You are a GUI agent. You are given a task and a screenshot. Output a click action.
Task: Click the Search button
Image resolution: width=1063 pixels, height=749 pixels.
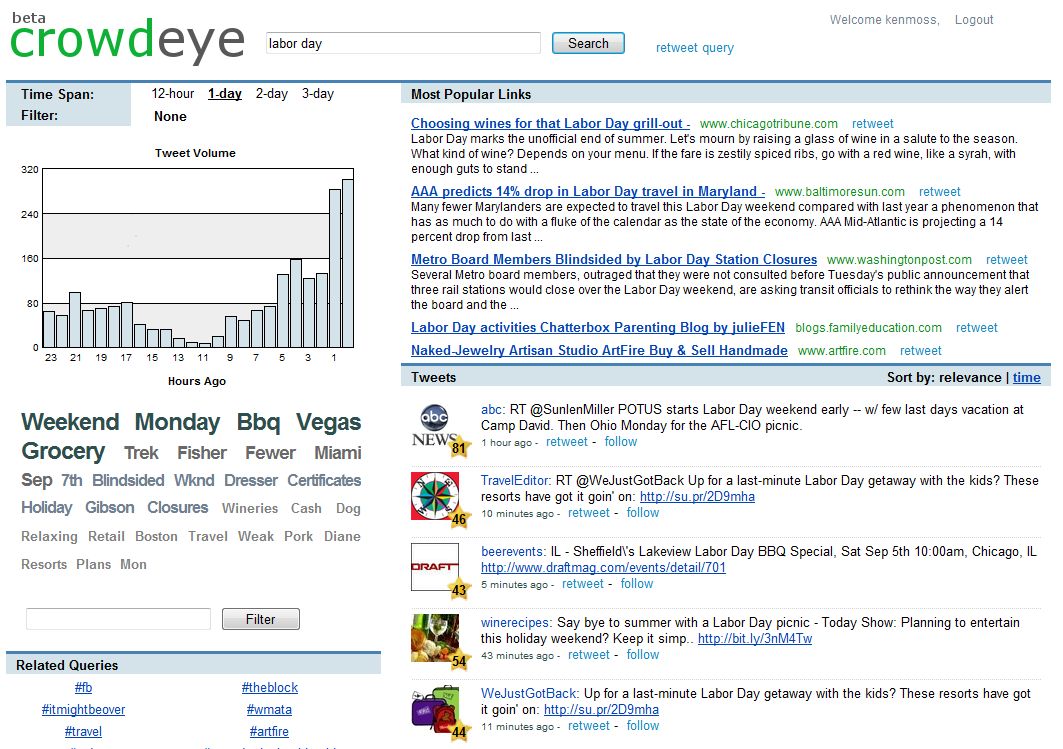[x=588, y=43]
